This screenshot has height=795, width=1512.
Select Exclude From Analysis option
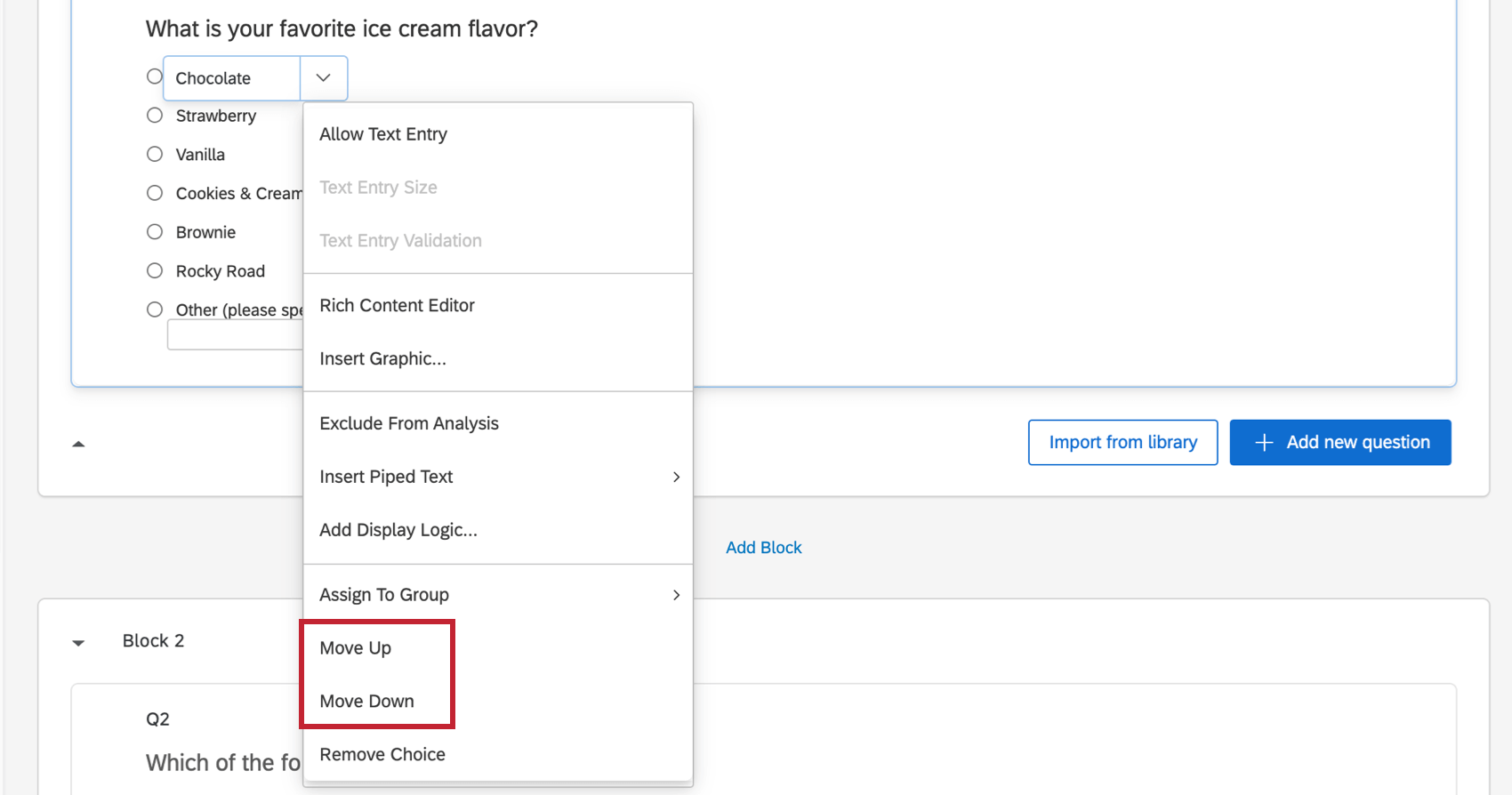coord(409,424)
